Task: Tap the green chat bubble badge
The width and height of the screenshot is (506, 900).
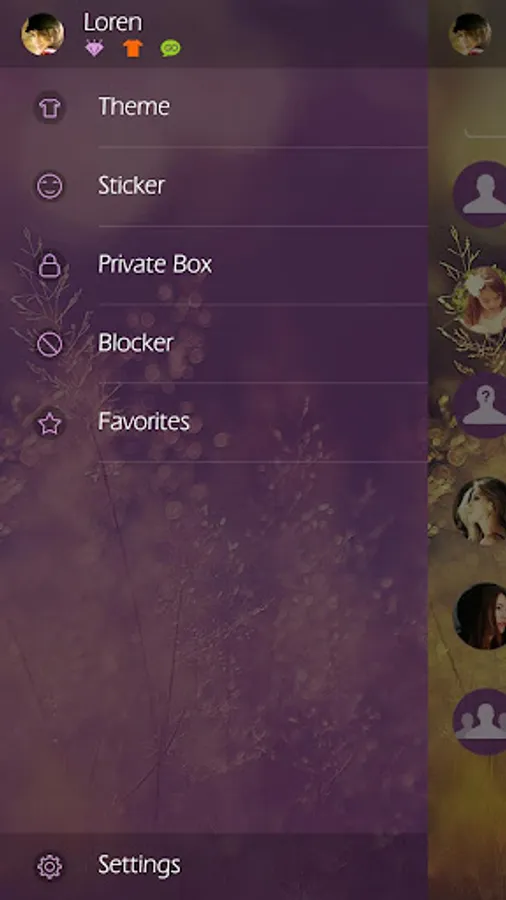Action: click(170, 48)
